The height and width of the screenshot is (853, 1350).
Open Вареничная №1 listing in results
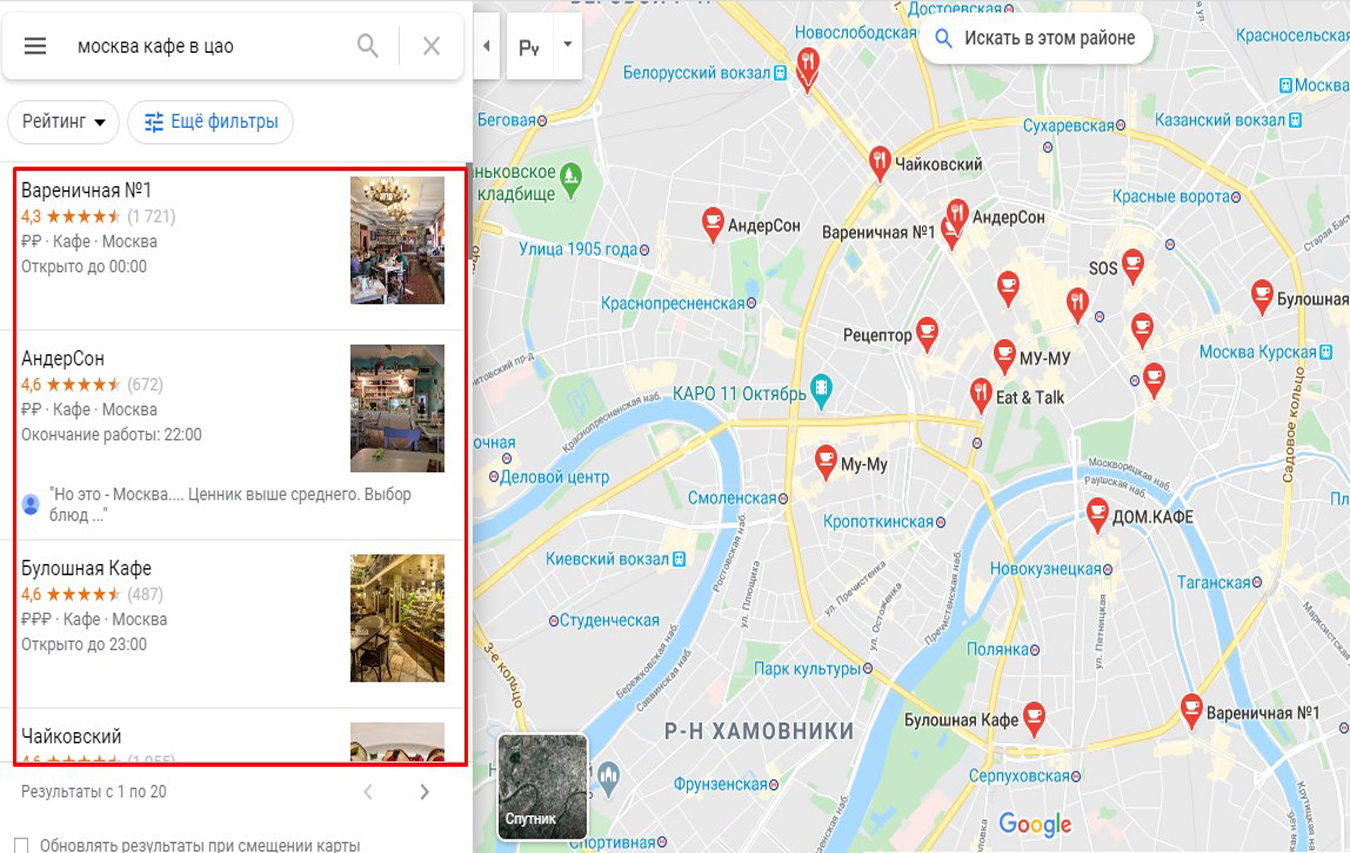pos(87,190)
